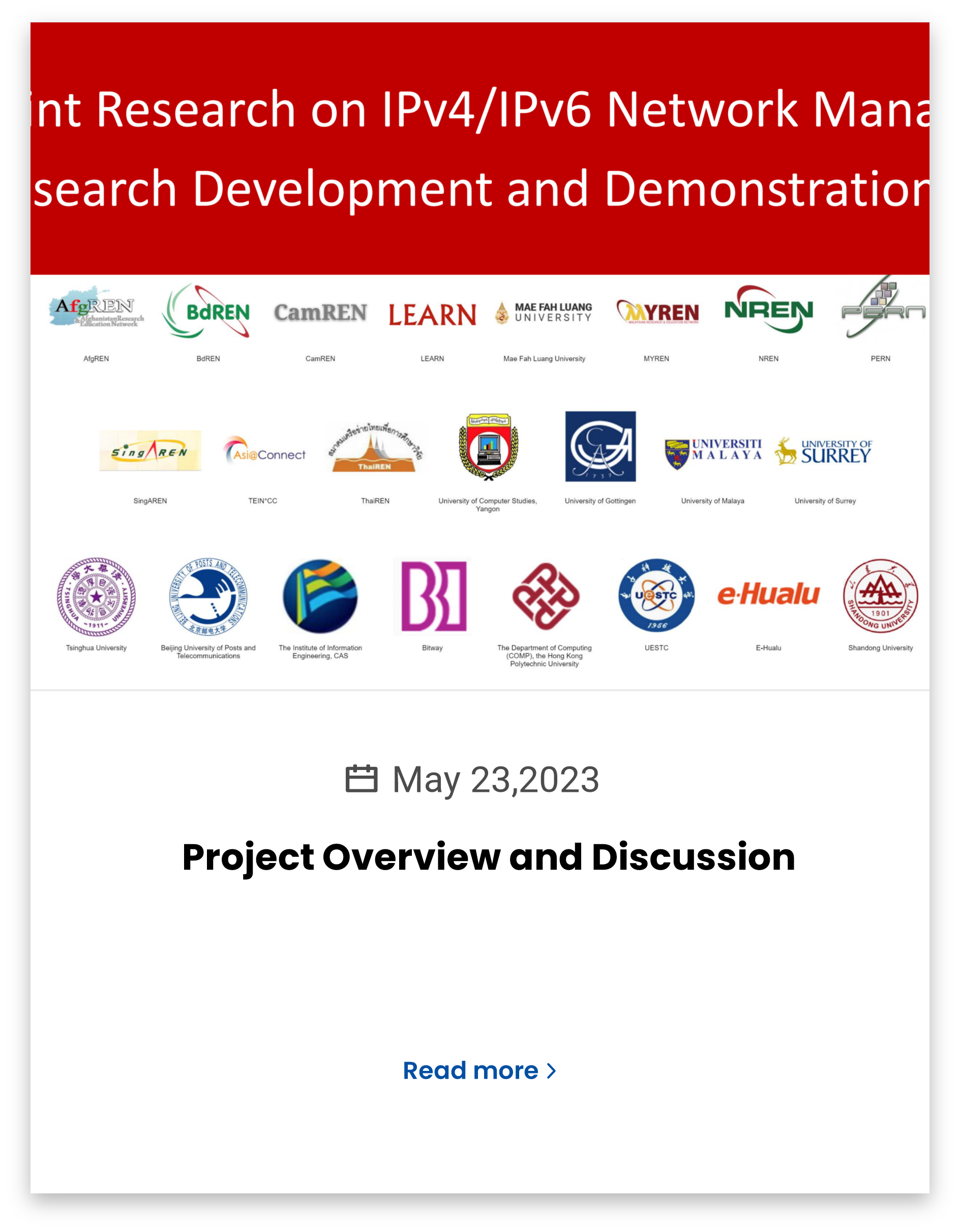Click the 'Shandong University' caption

click(x=880, y=648)
